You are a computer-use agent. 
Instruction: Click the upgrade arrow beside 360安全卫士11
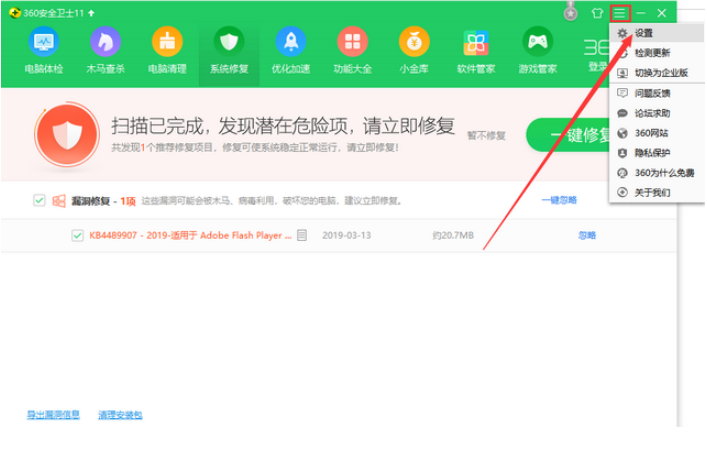coord(92,13)
